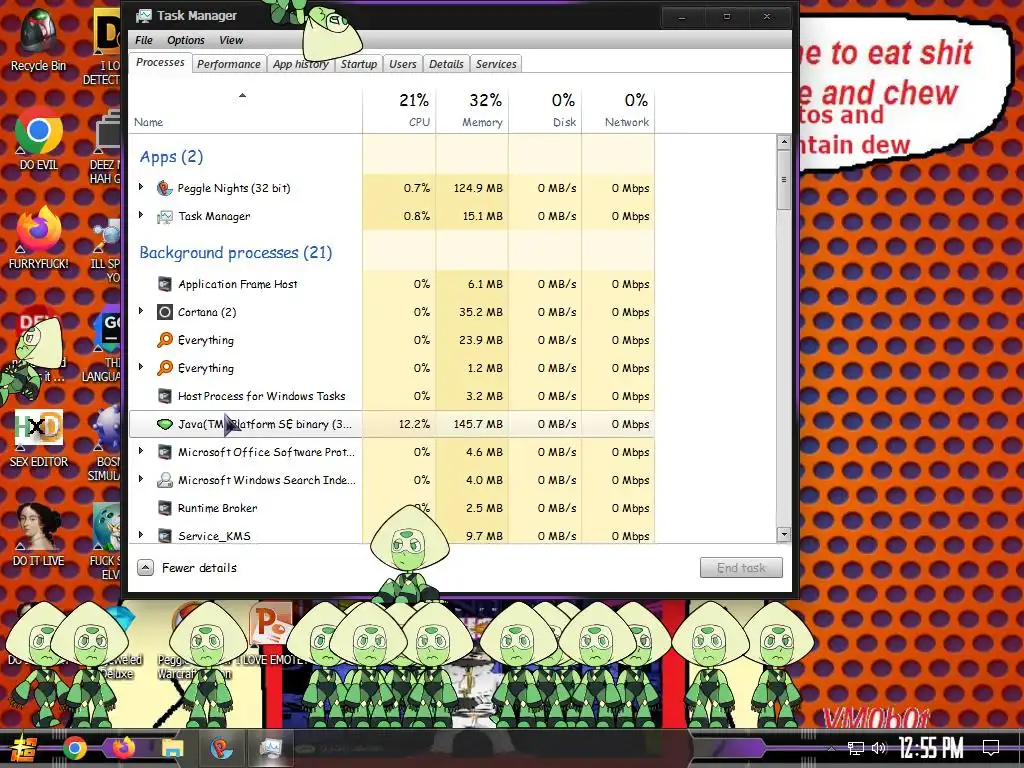The width and height of the screenshot is (1024, 768).
Task: Expand the Peggle Nights (32 bit) row
Action: [141, 187]
